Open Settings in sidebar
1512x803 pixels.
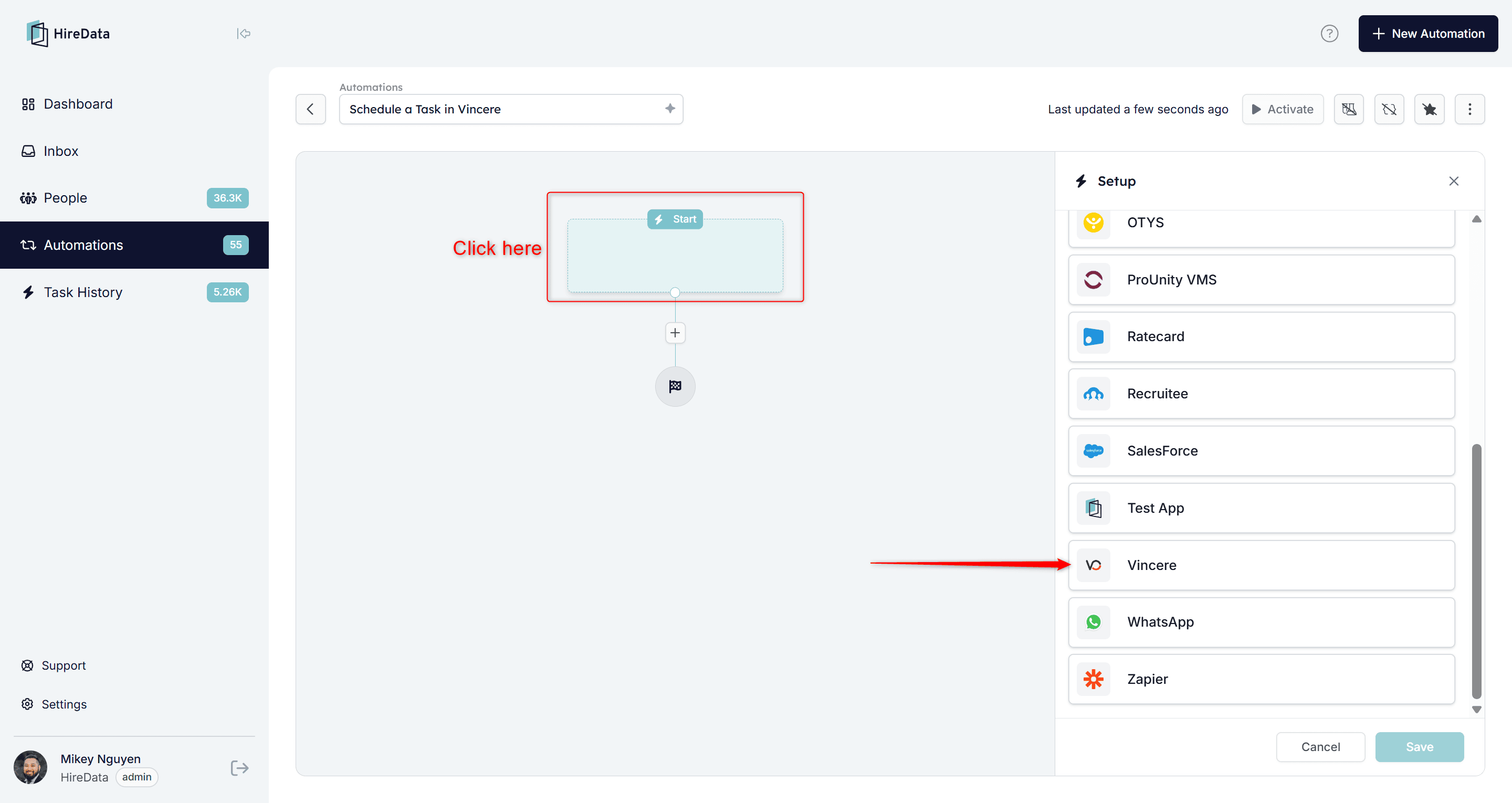pyautogui.click(x=54, y=704)
